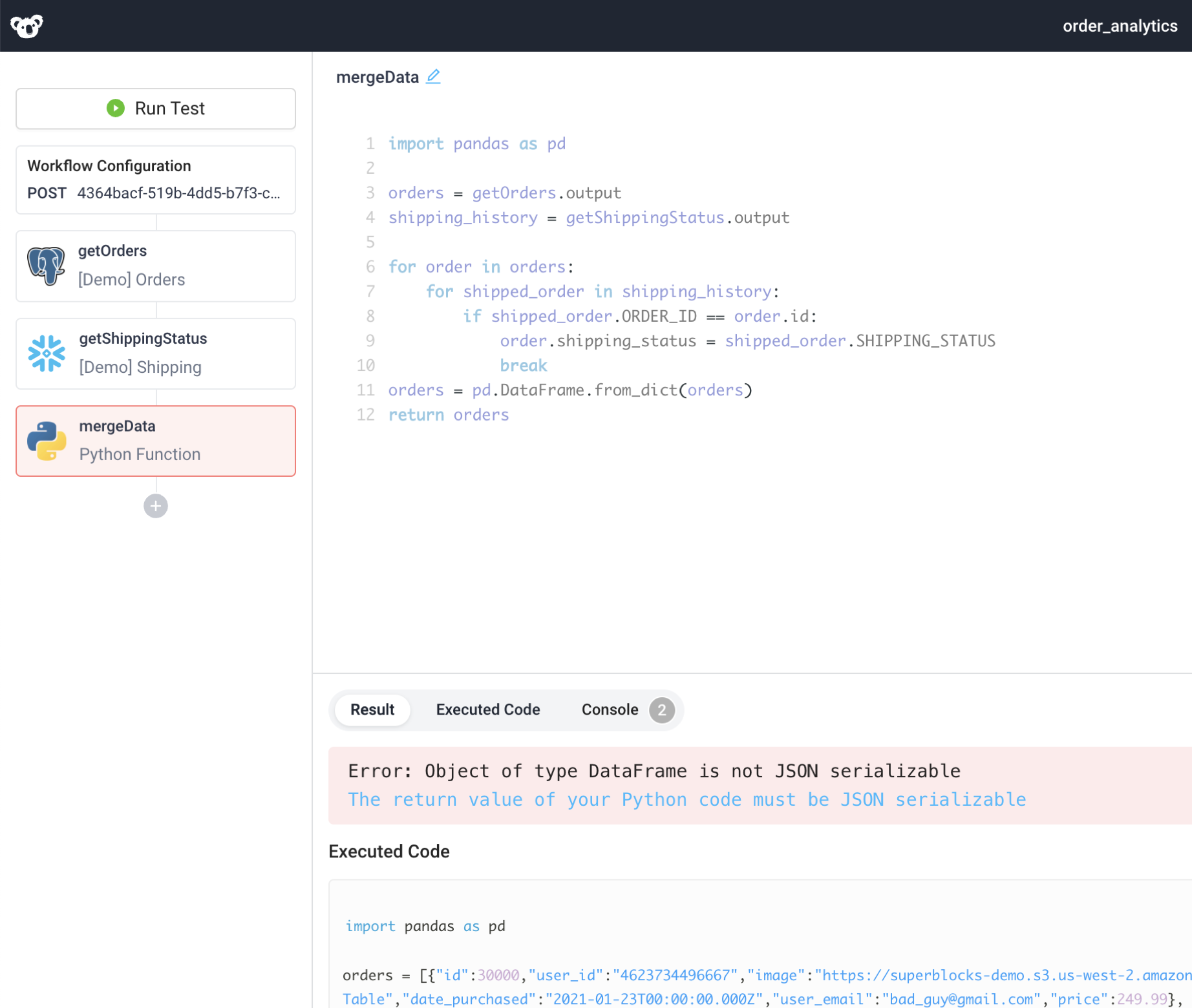Click the koala logo in the top bar
Viewport: 1192px width, 1008px height.
[27, 26]
